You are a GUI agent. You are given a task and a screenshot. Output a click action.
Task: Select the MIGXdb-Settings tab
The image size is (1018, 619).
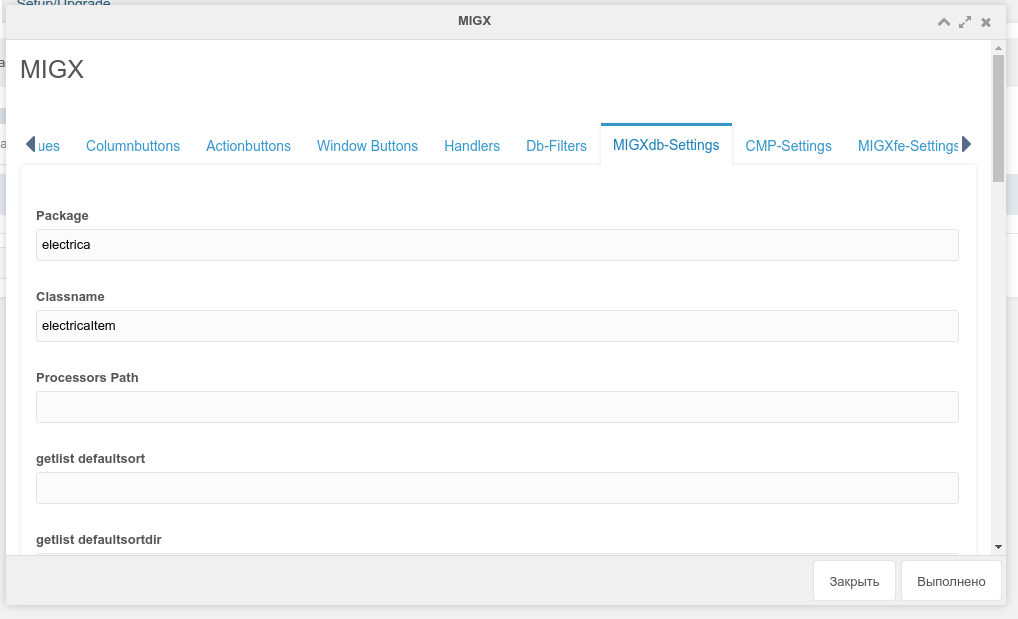pos(666,144)
